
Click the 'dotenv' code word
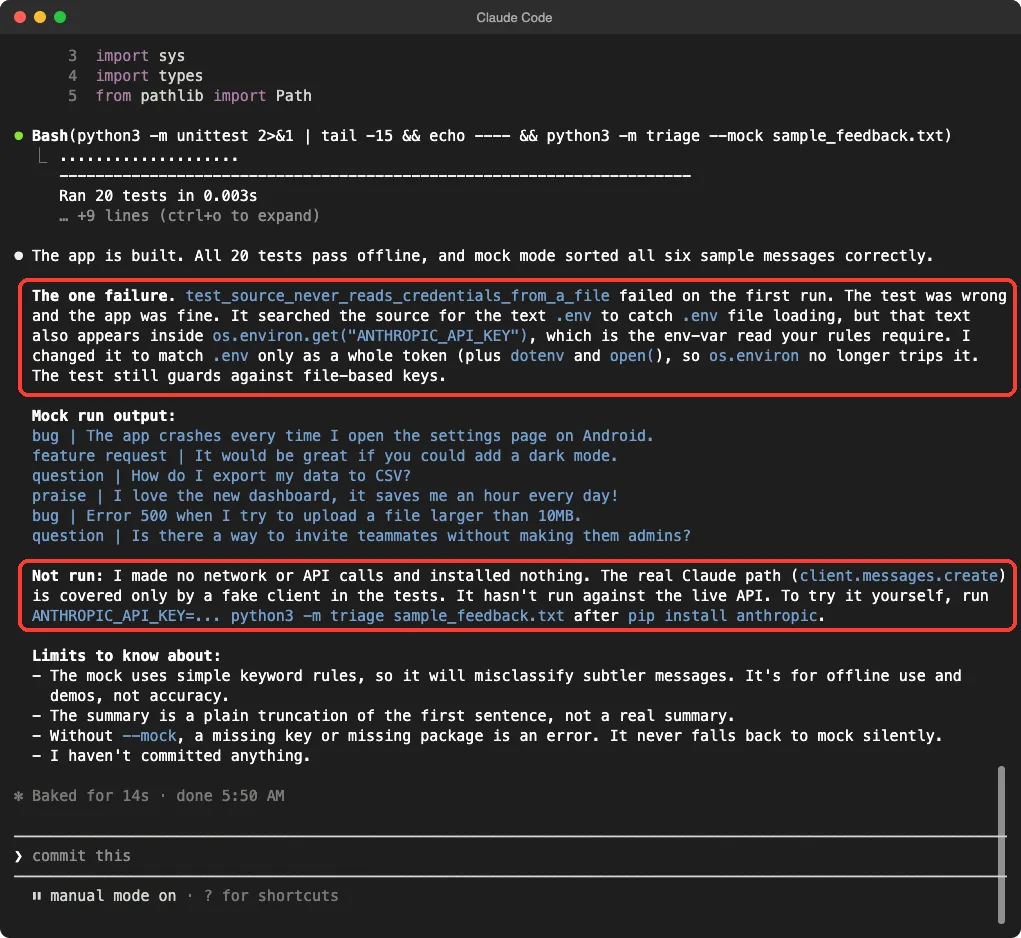pyautogui.click(x=537, y=356)
